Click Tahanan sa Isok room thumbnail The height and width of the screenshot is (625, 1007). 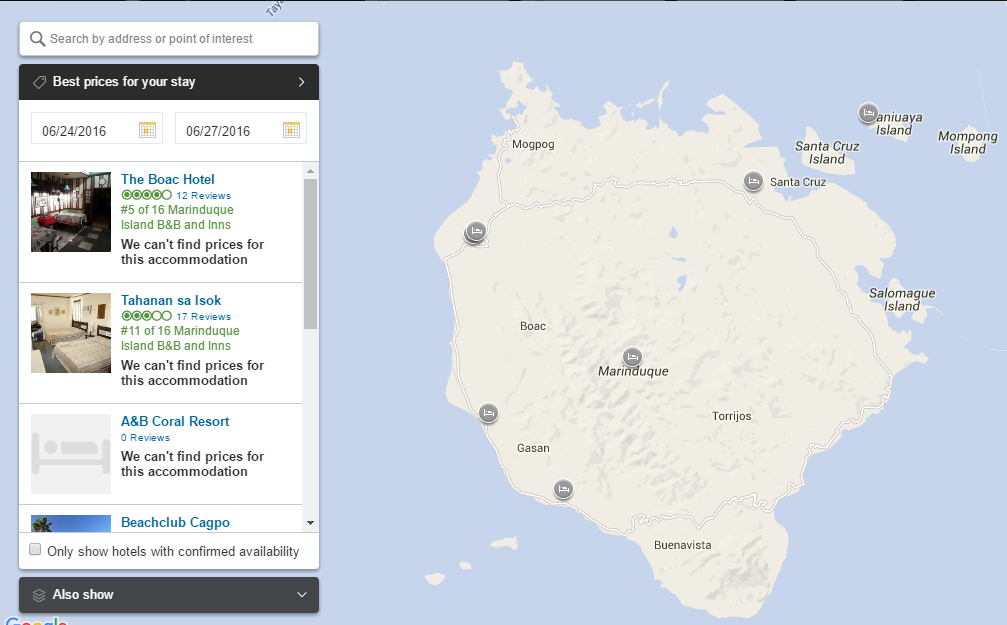coord(71,333)
